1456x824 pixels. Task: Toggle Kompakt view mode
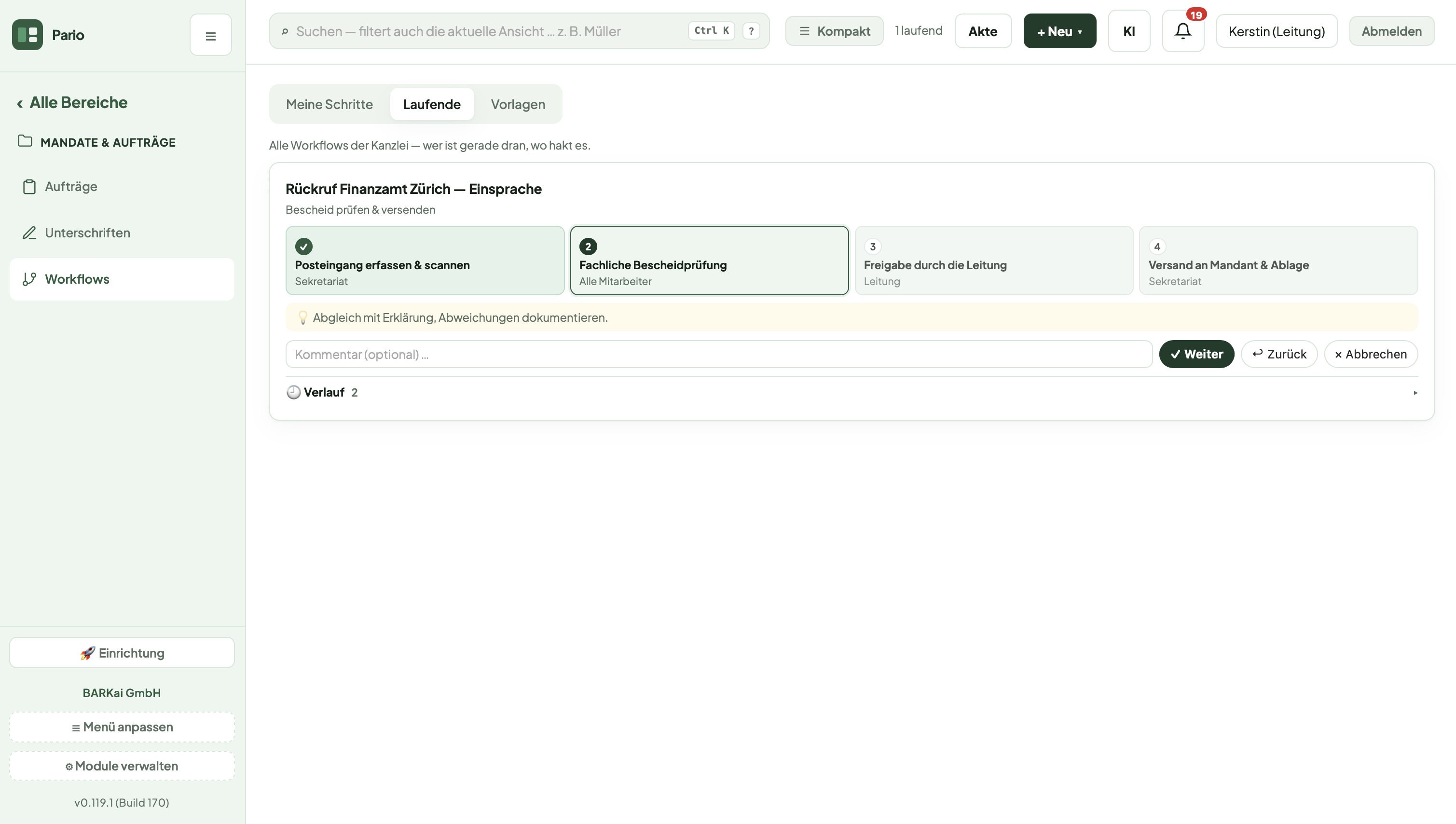tap(834, 31)
